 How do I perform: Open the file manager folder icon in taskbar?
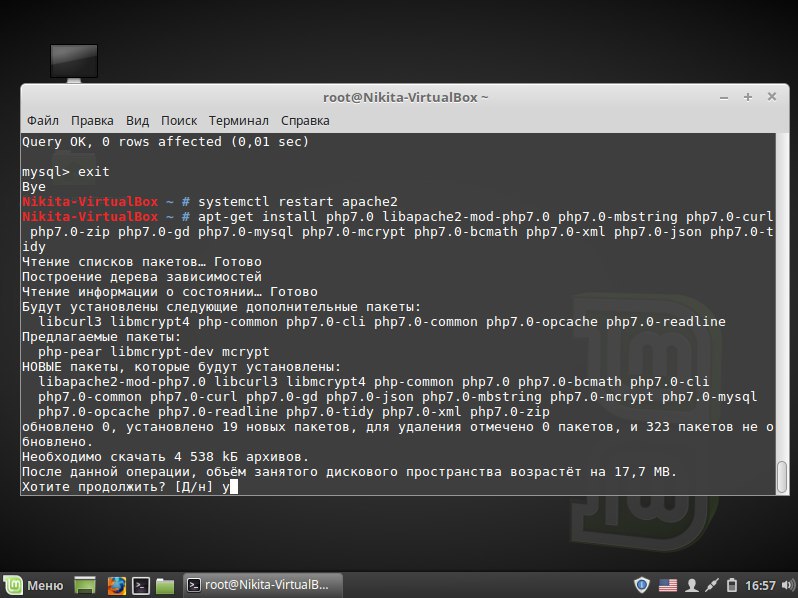pyautogui.click(x=165, y=586)
